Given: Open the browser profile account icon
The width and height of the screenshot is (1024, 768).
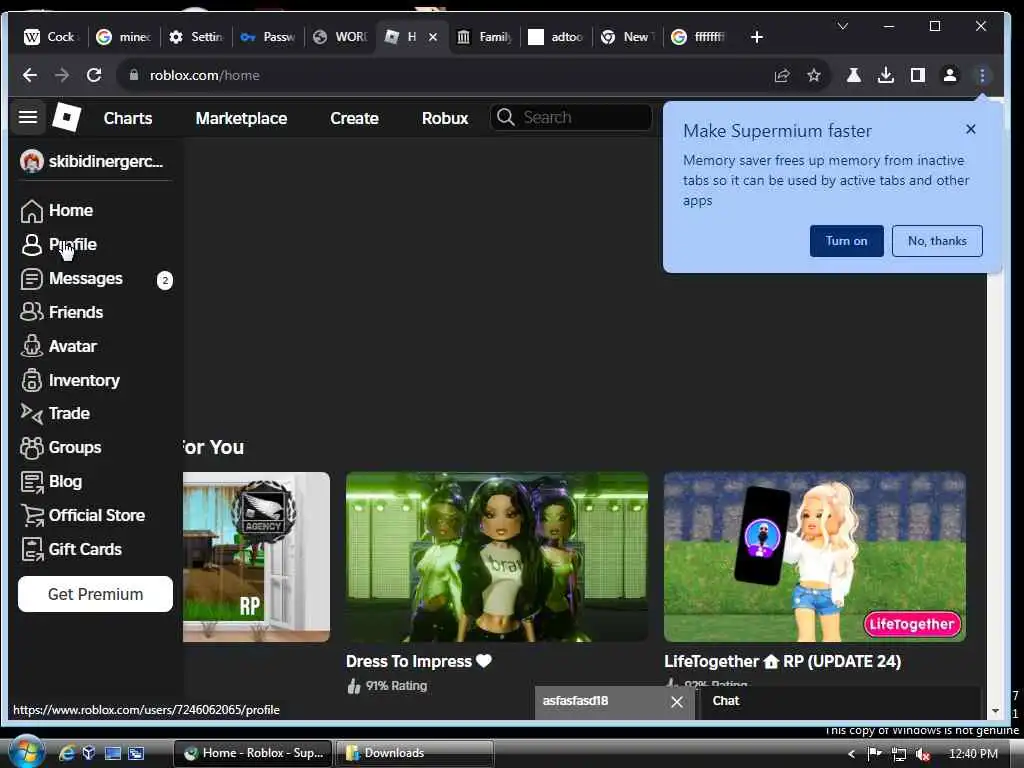Looking at the screenshot, I should [950, 75].
